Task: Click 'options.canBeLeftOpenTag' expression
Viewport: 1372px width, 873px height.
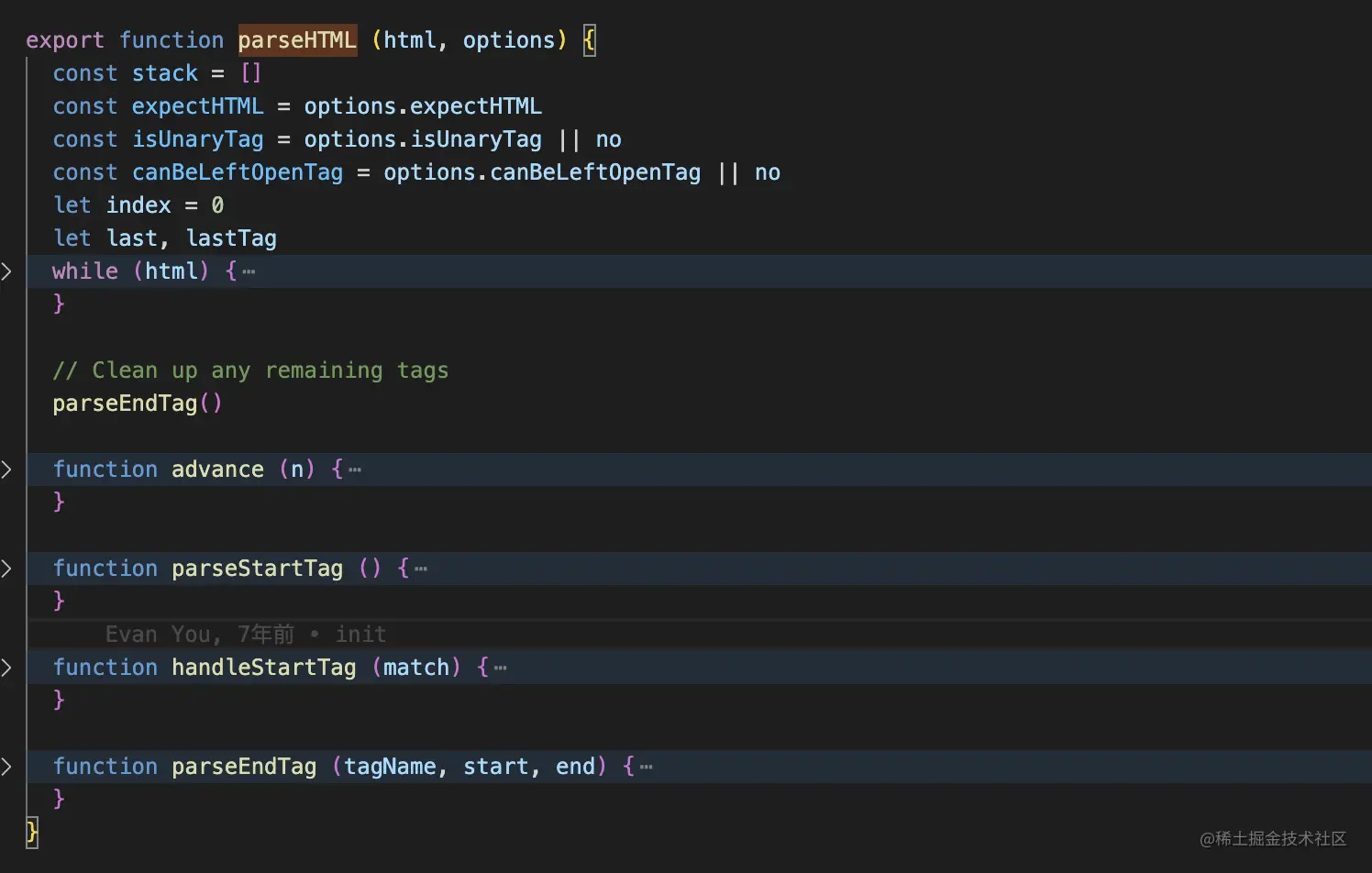Action: coord(542,172)
